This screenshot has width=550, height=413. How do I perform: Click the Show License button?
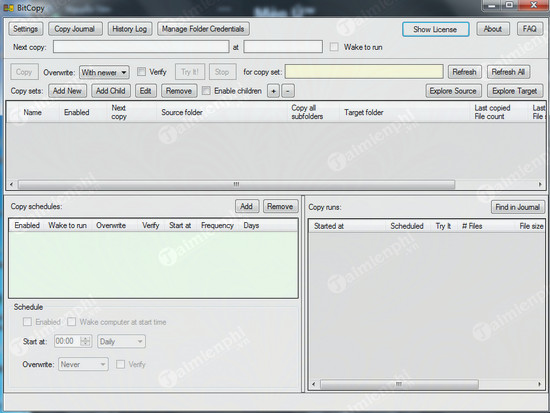click(x=435, y=29)
